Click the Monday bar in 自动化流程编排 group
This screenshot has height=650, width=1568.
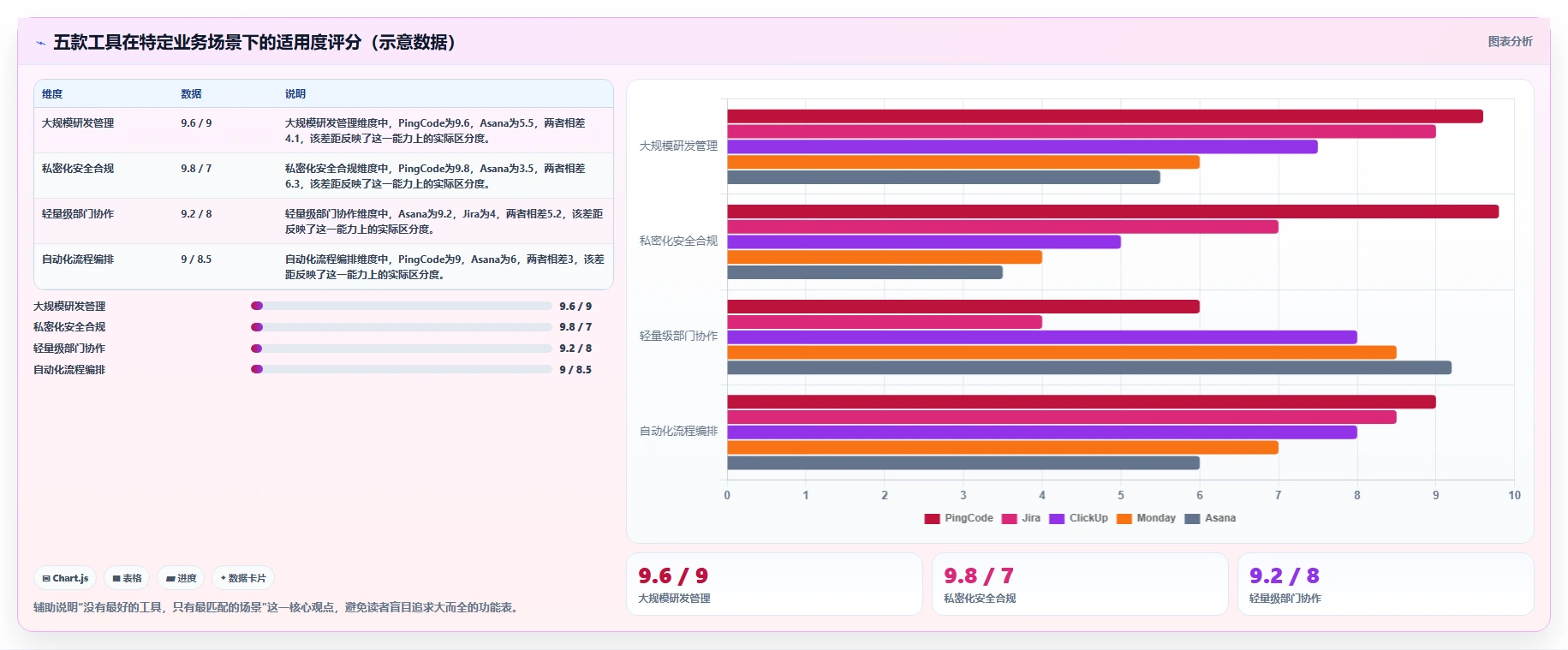(1003, 447)
